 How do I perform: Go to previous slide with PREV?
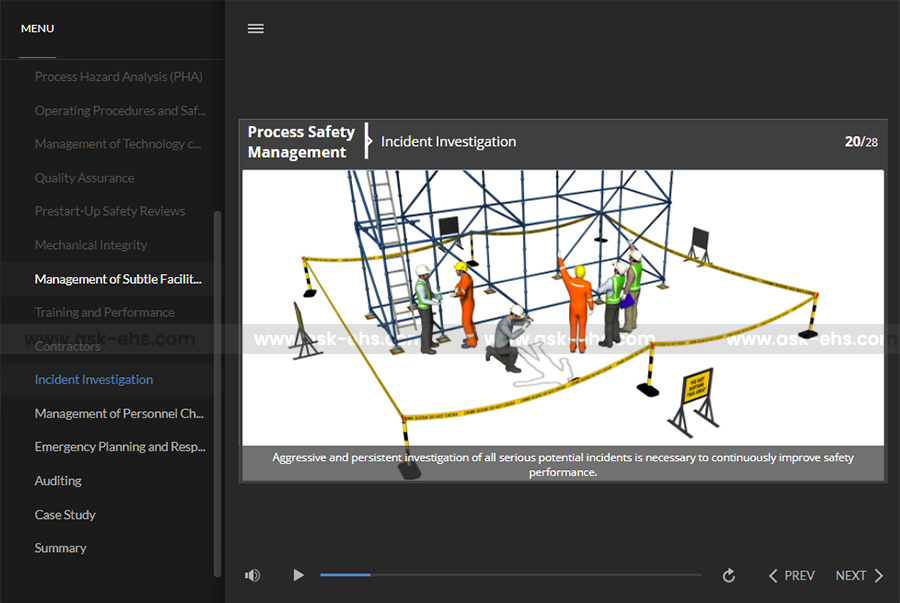[x=791, y=575]
